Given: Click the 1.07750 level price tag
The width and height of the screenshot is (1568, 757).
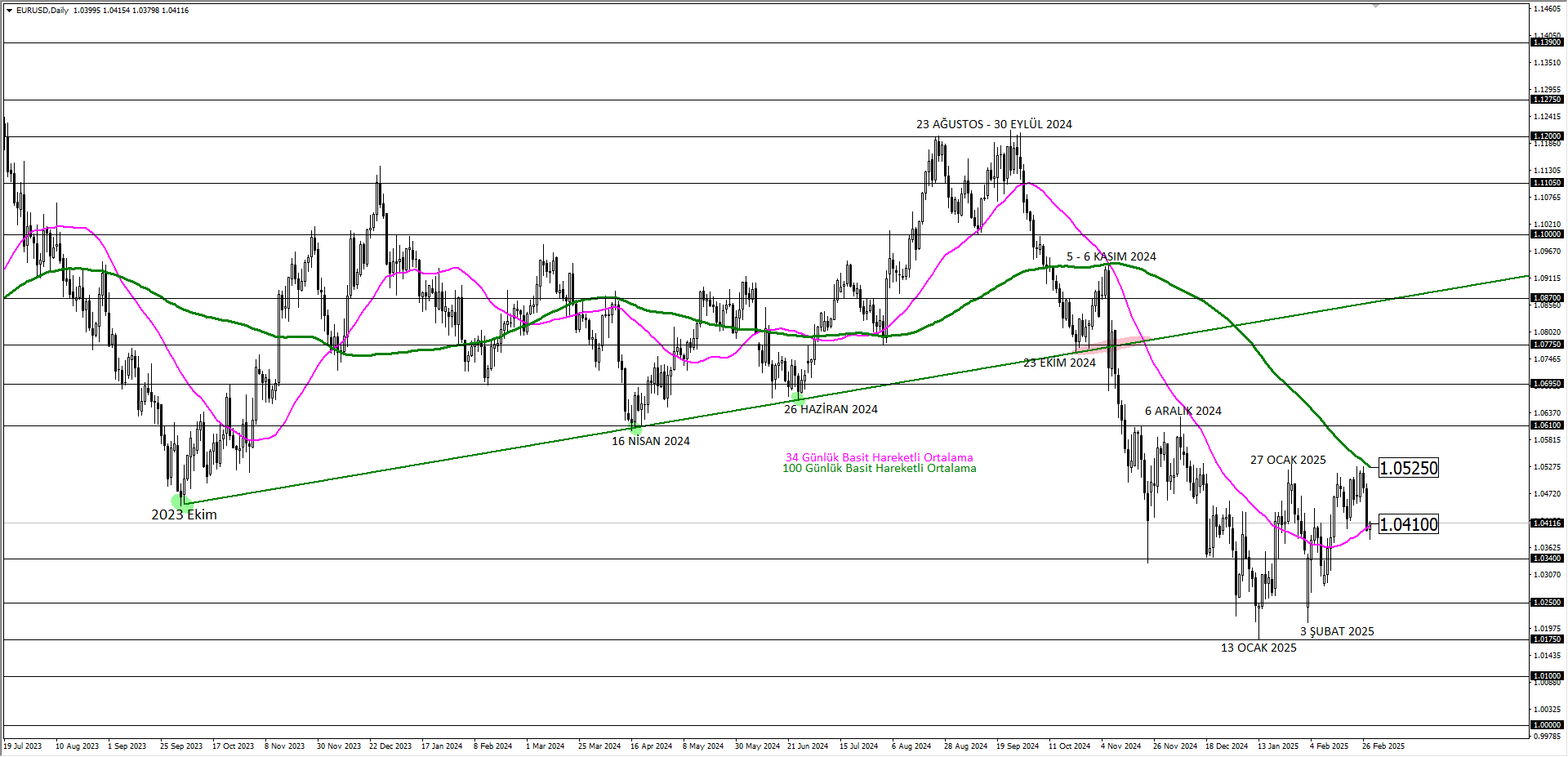Looking at the screenshot, I should point(1547,345).
